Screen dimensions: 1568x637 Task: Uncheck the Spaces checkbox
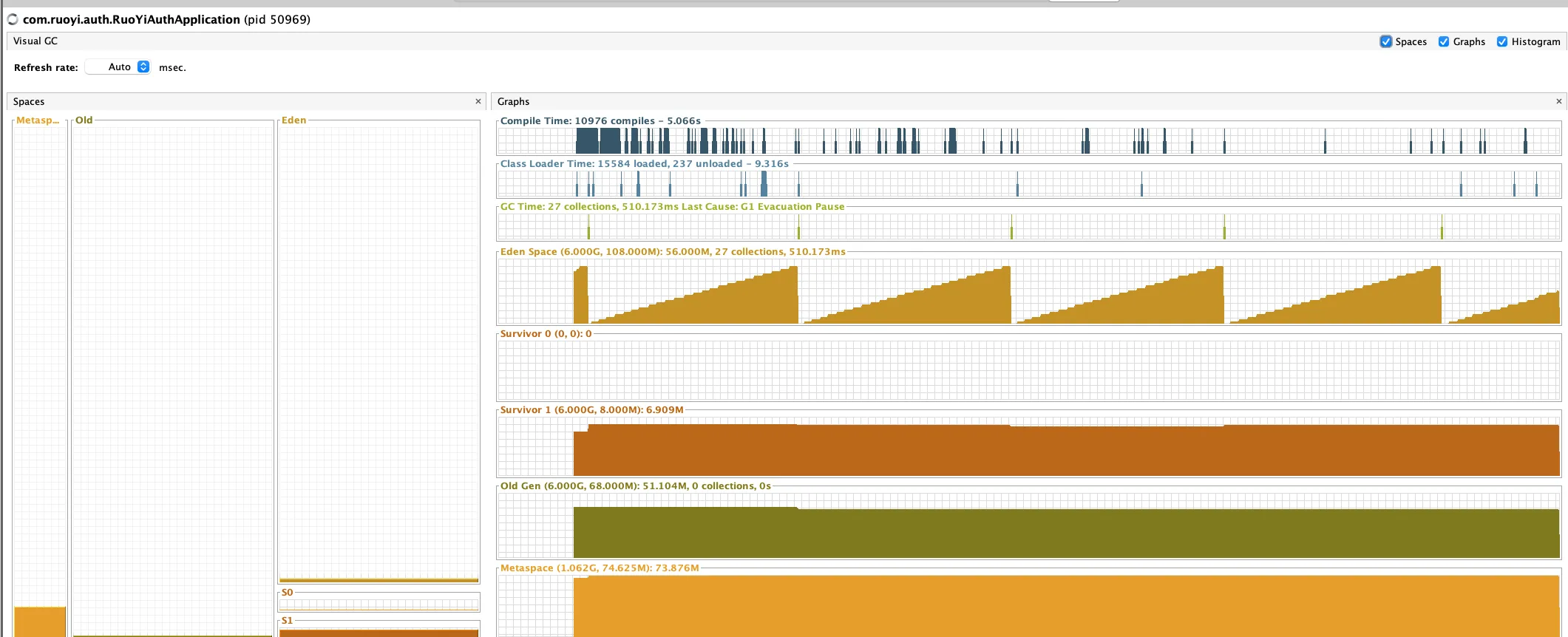[x=1386, y=42]
